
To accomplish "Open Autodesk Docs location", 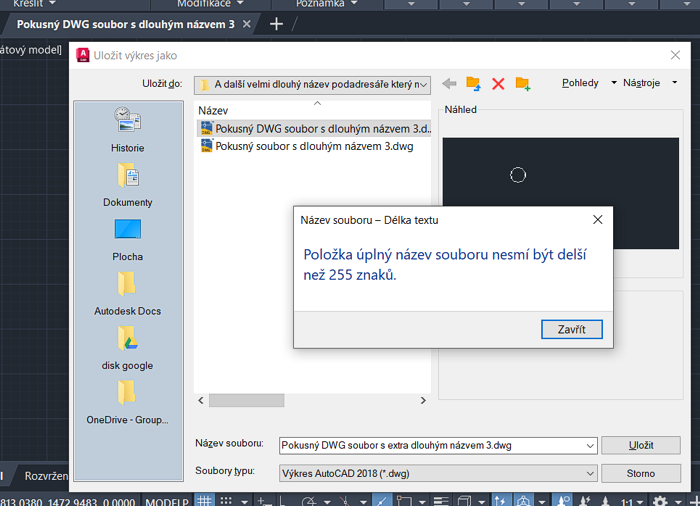I will pos(127,293).
